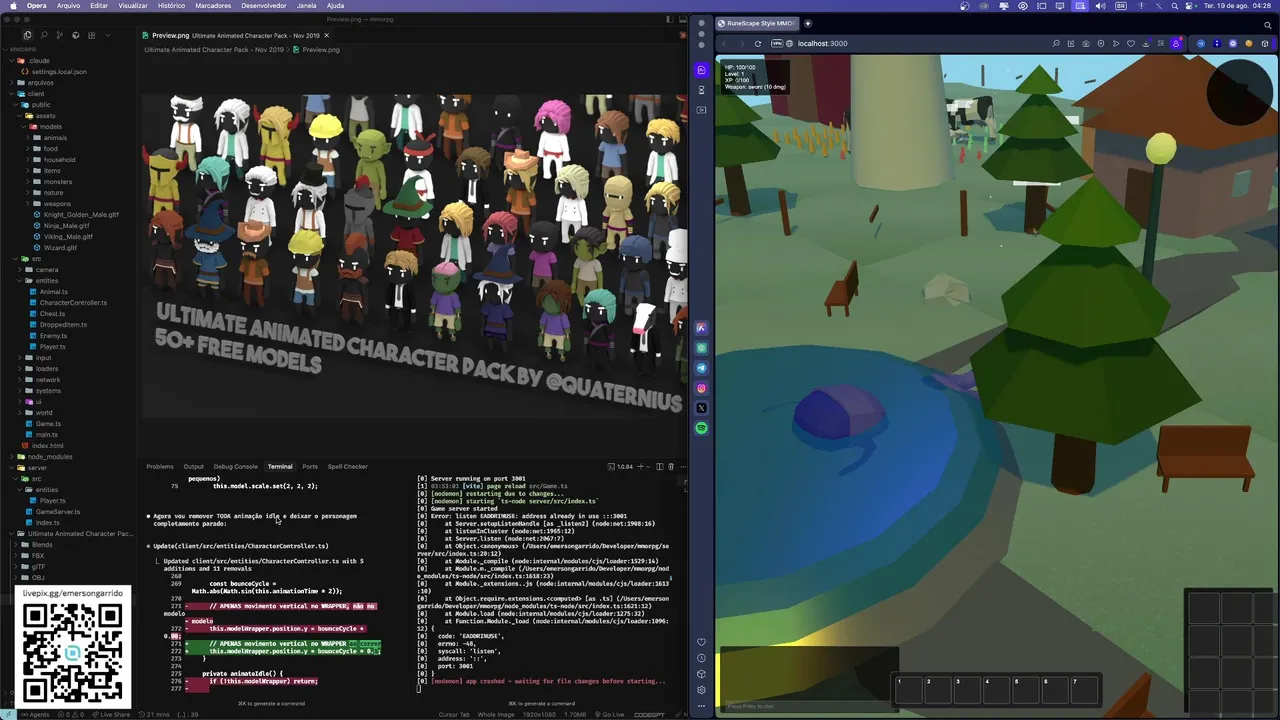This screenshot has height=720, width=1280.
Task: Open the Ajuda menu
Action: pos(336,5)
